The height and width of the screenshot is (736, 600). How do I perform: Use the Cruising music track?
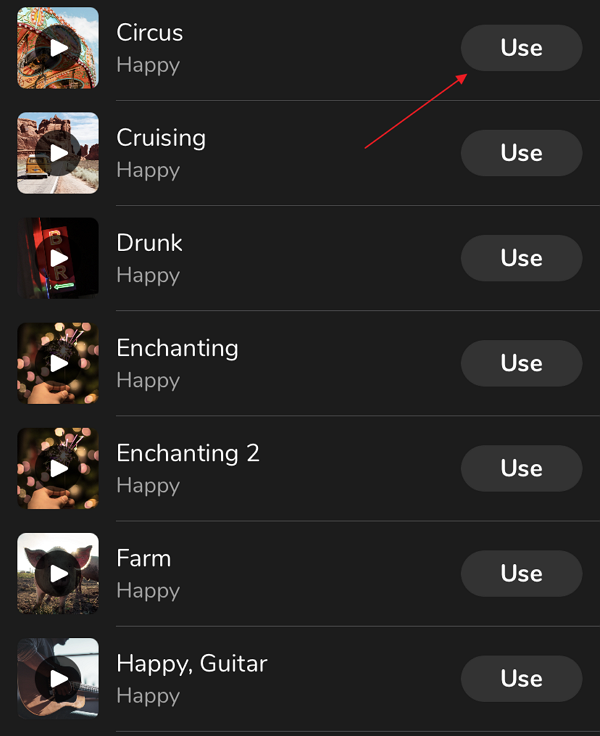pyautogui.click(x=522, y=153)
